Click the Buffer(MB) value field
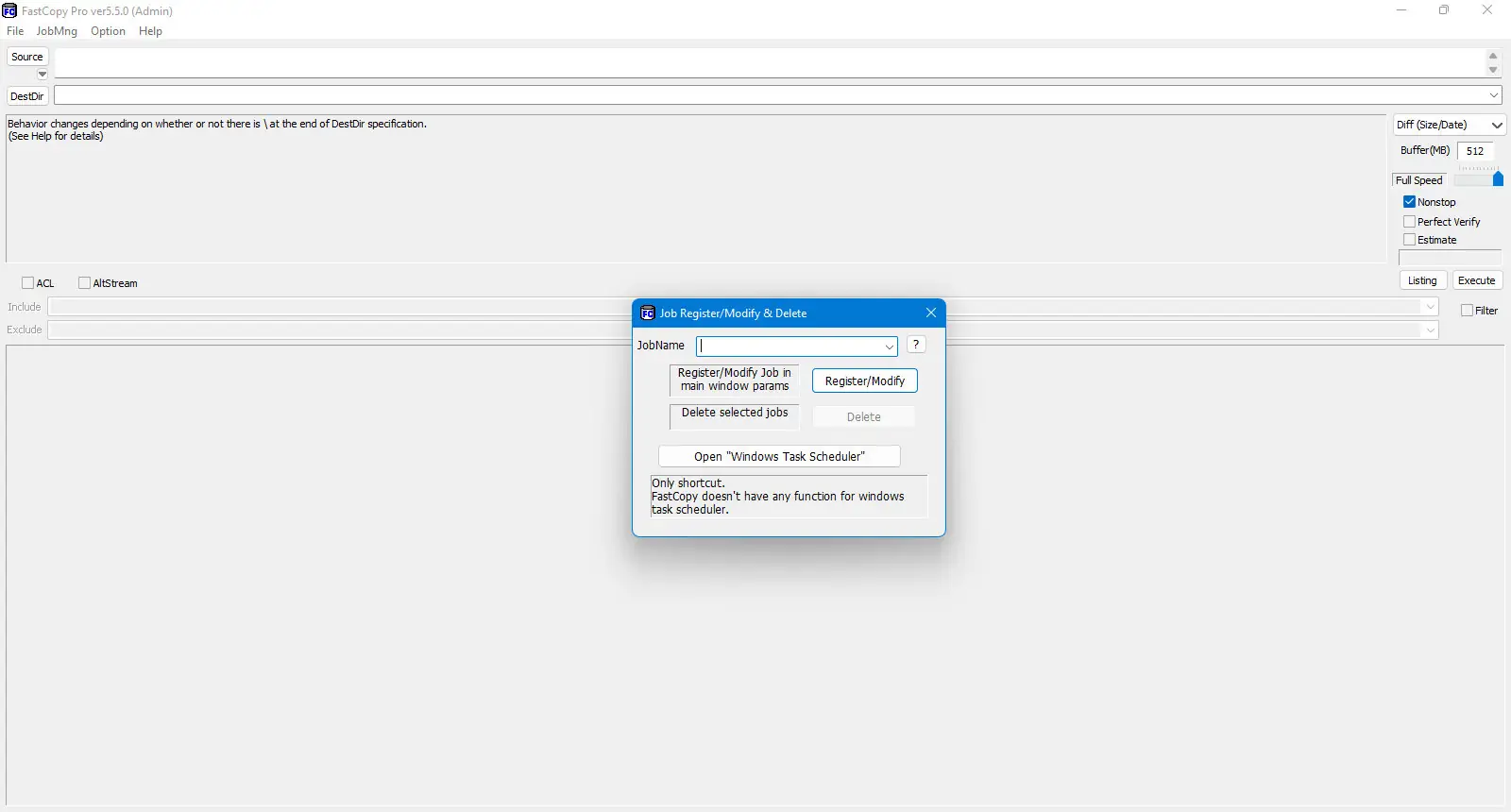1511x812 pixels. [1475, 151]
